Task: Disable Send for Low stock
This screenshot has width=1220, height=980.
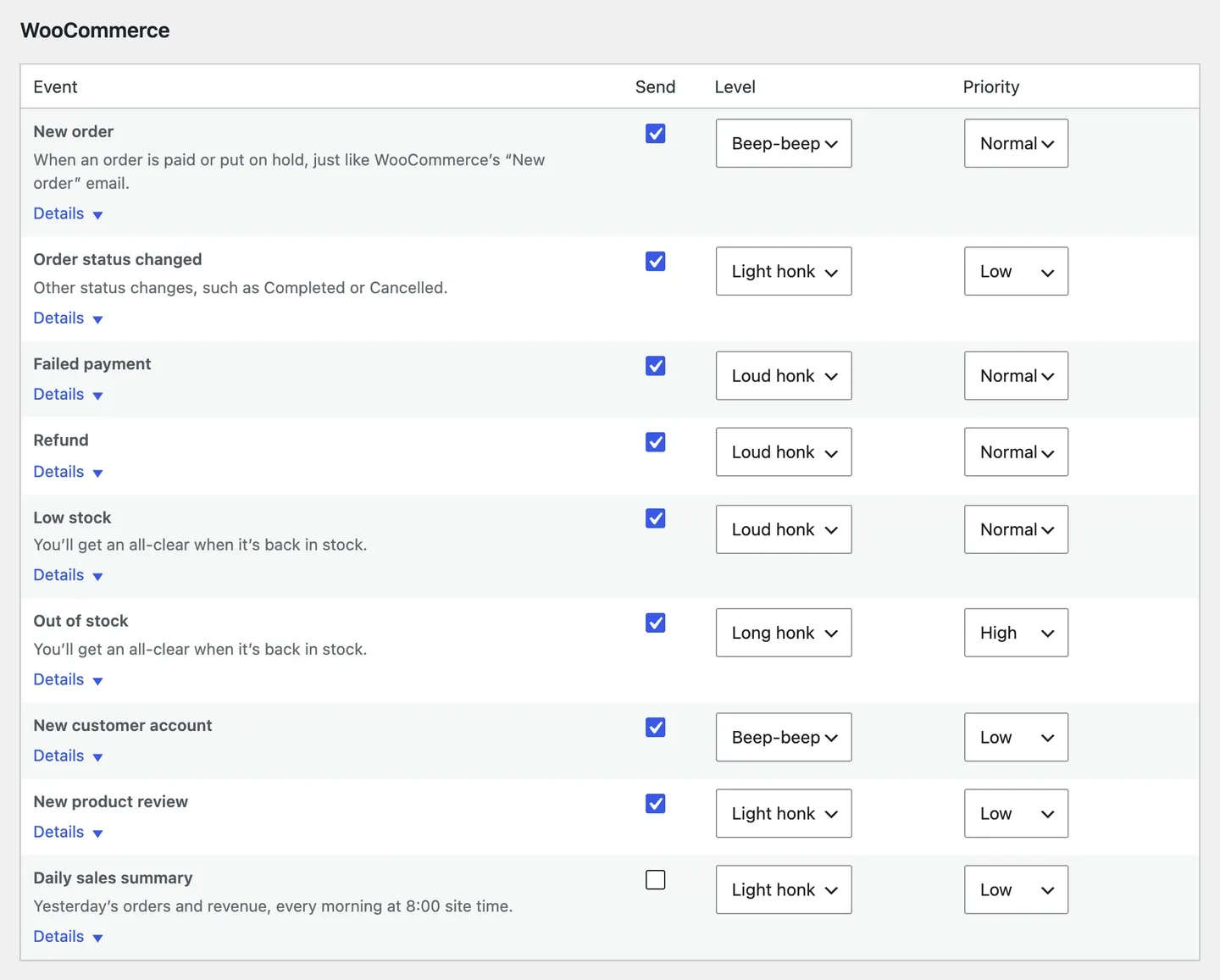Action: pos(655,518)
